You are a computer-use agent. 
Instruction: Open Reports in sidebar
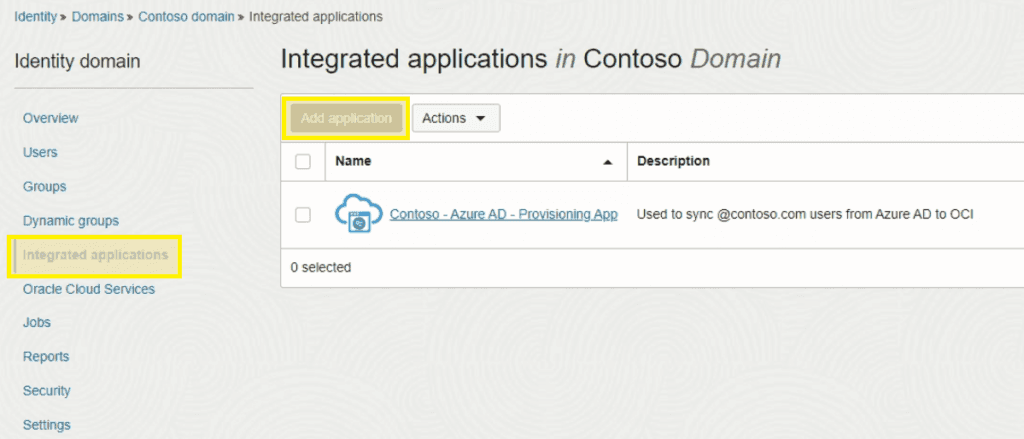point(46,357)
